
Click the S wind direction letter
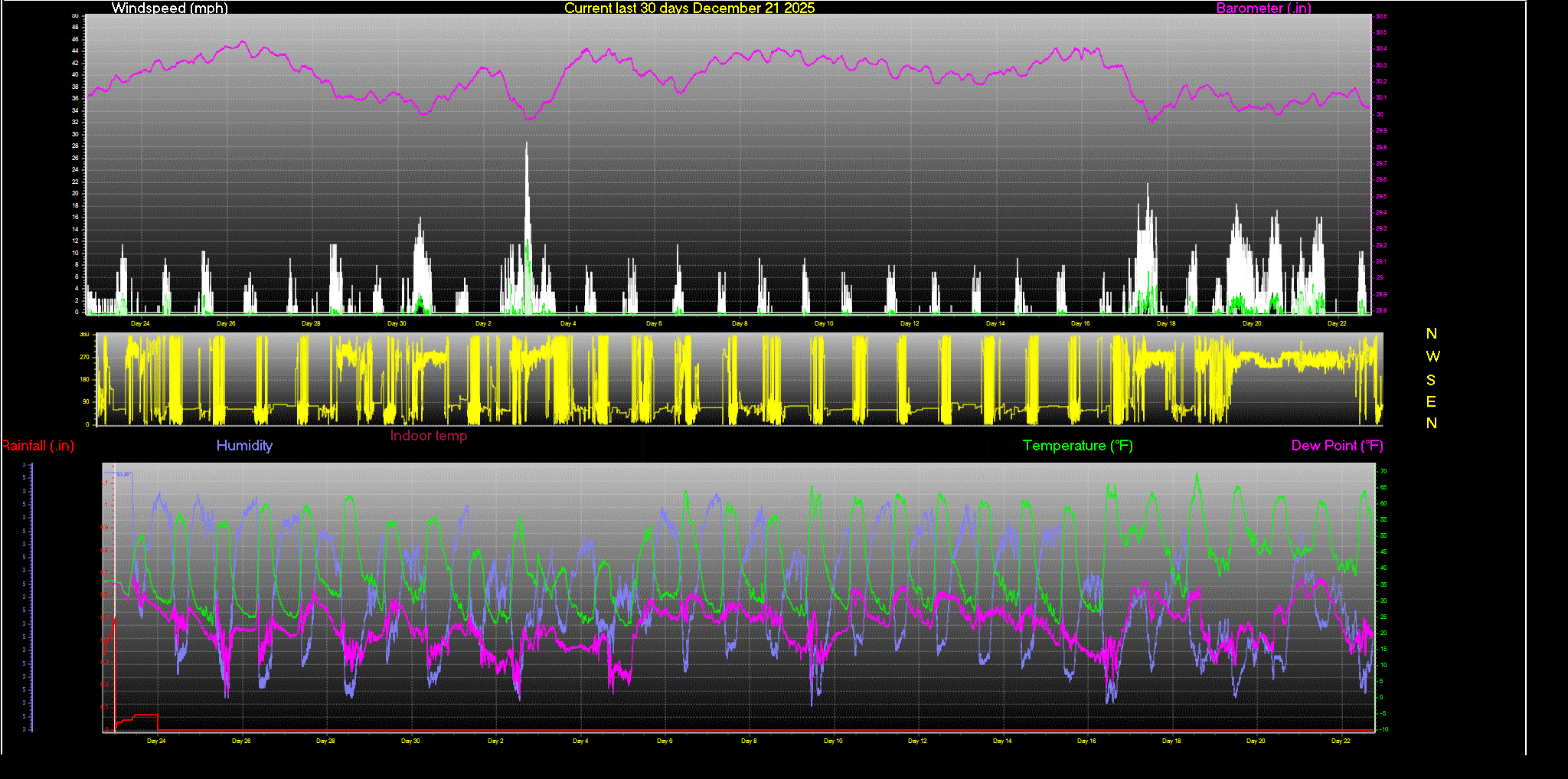pos(1431,380)
